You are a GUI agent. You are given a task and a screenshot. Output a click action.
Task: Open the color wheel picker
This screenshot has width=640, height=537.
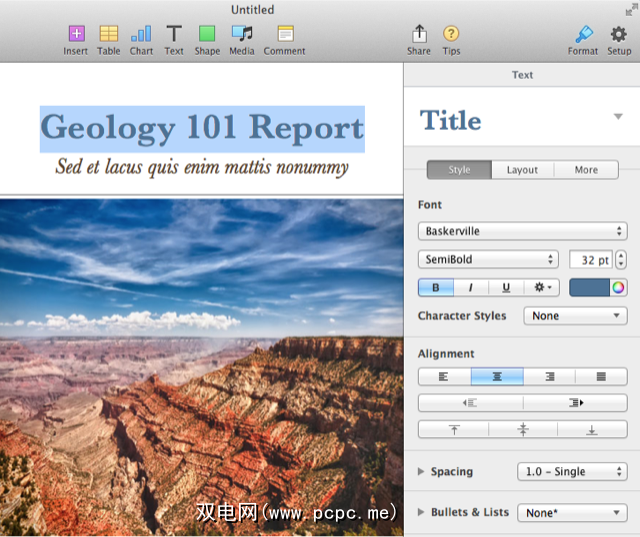tap(619, 288)
